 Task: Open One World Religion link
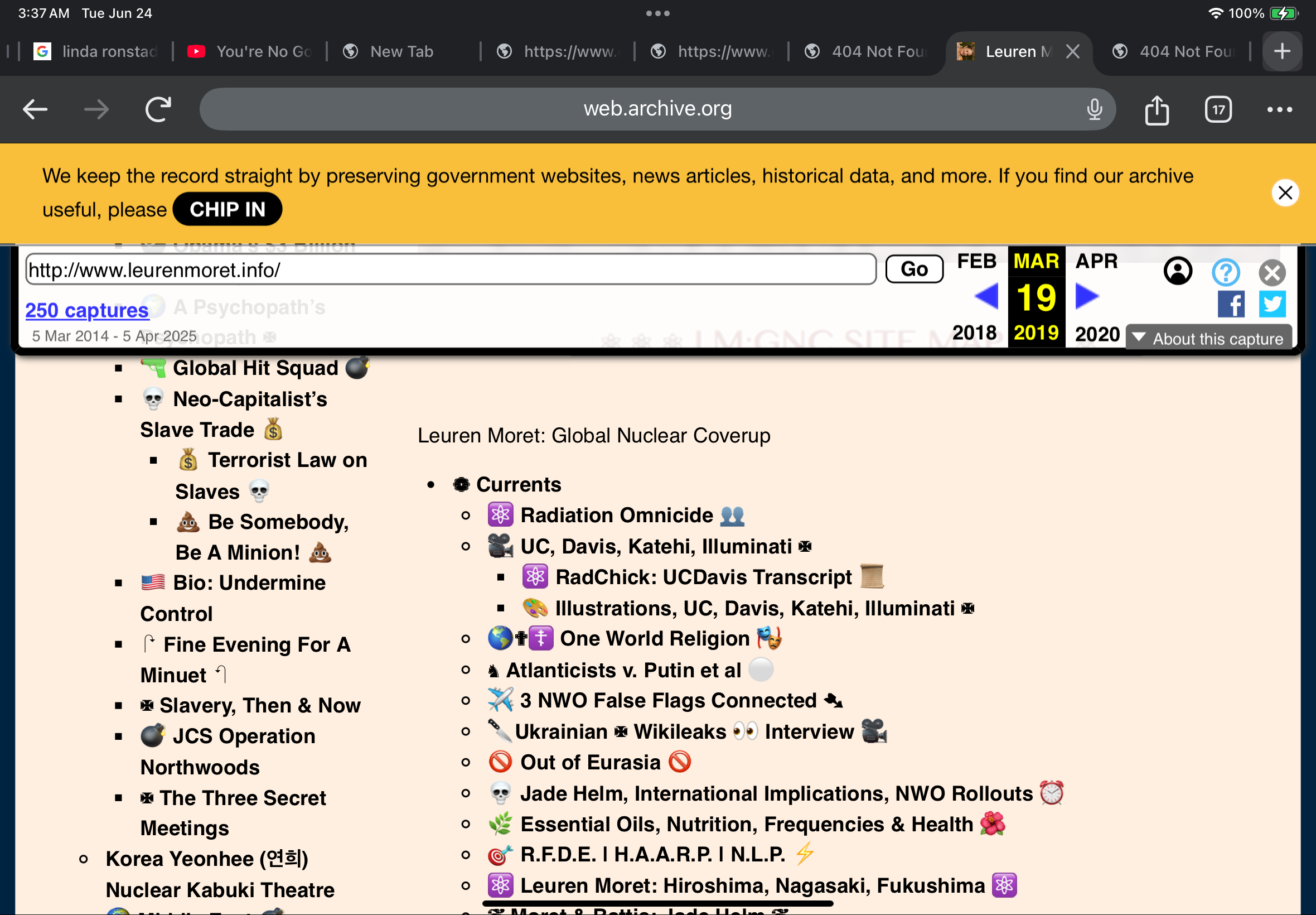tap(635, 639)
